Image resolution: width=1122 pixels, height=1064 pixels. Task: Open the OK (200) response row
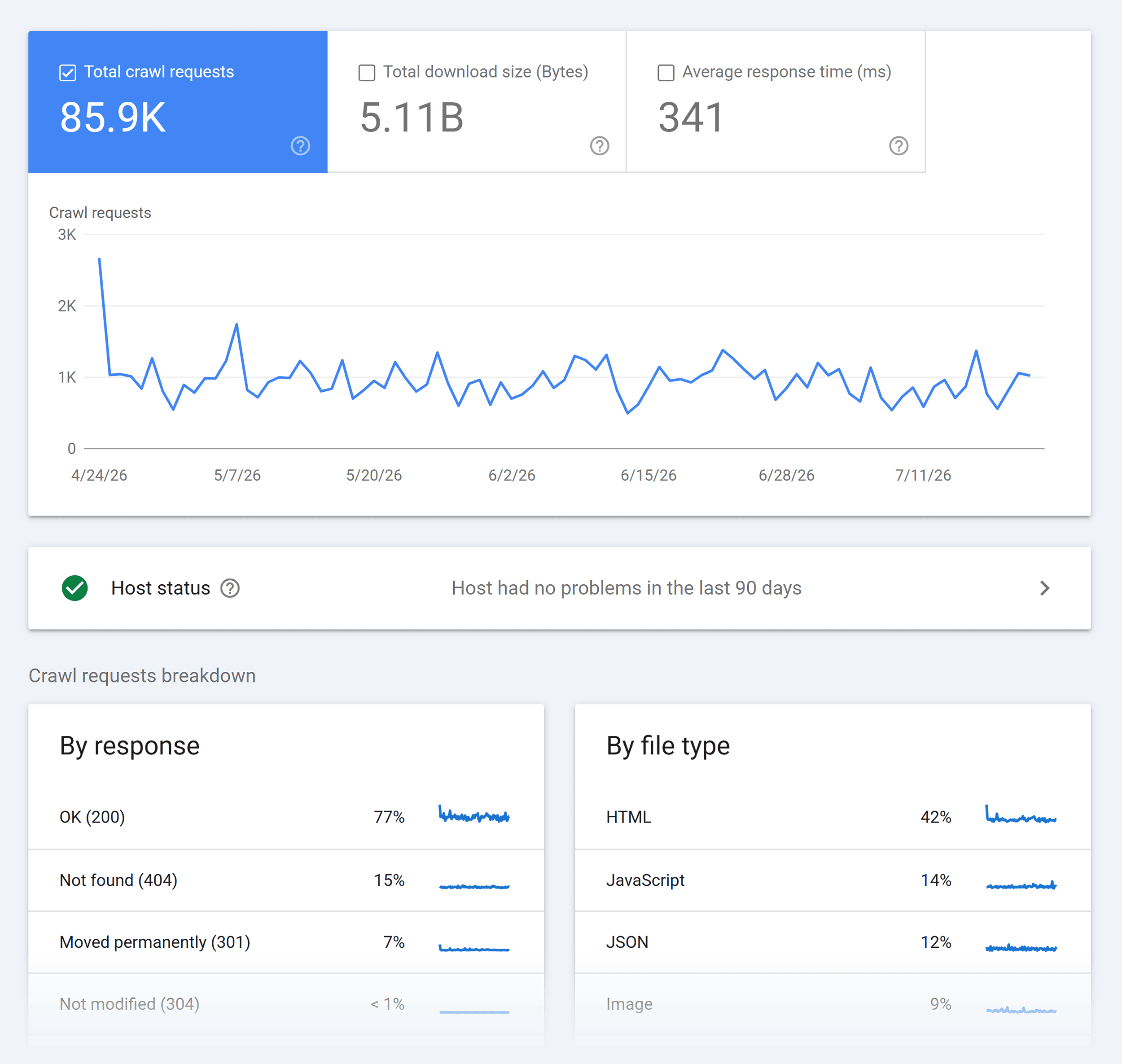286,817
